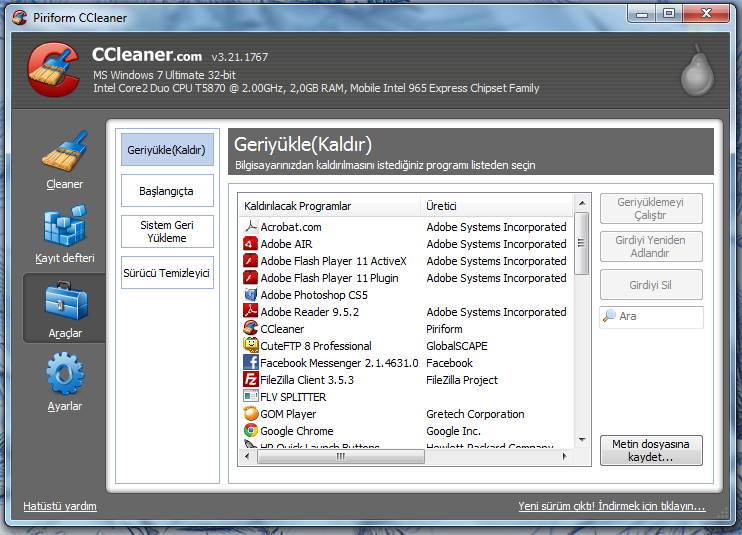Click the vertical scrollbar thumb
This screenshot has width=742, height=535.
coord(582,243)
